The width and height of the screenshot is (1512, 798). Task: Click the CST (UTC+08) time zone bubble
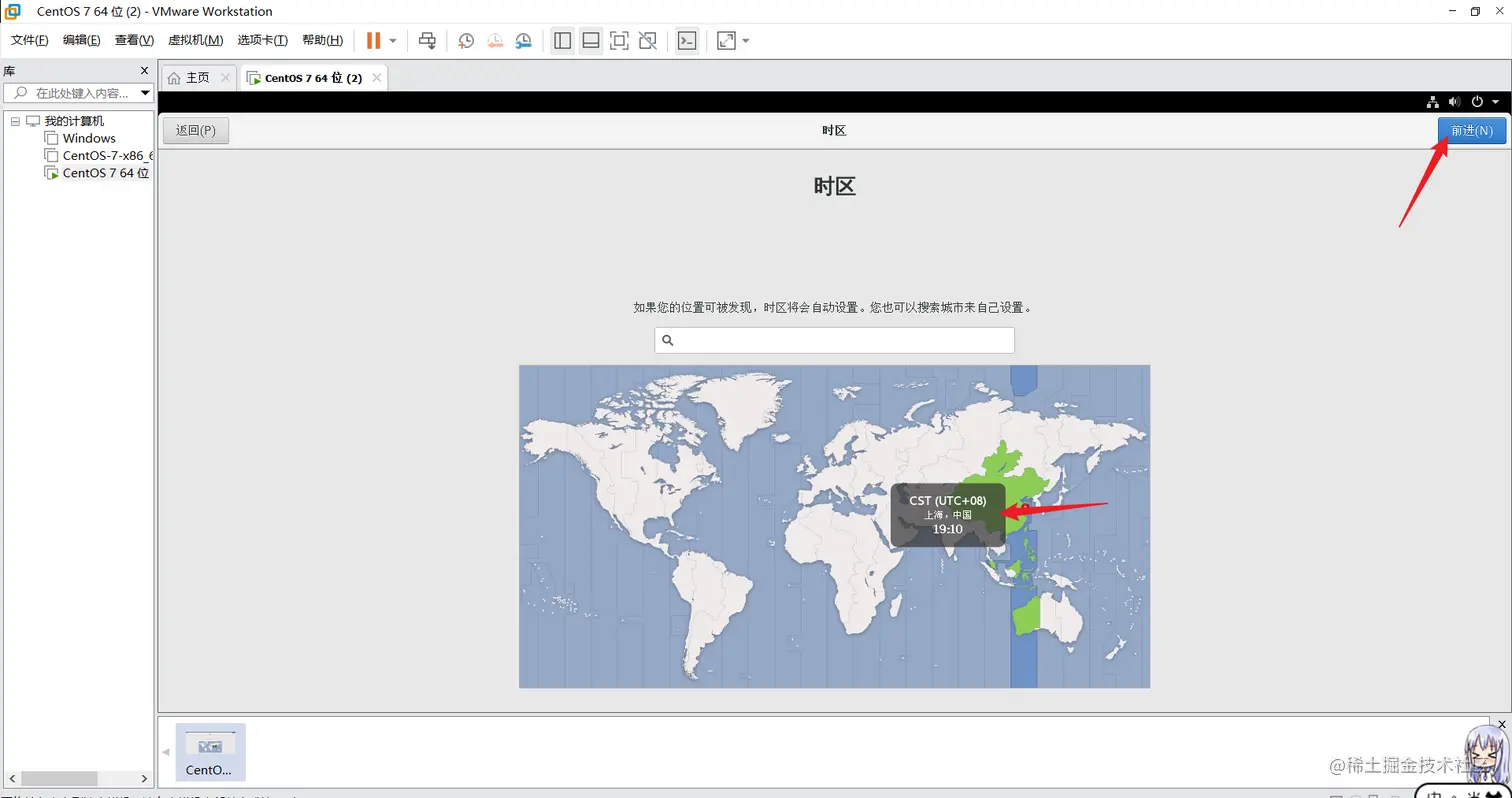948,515
